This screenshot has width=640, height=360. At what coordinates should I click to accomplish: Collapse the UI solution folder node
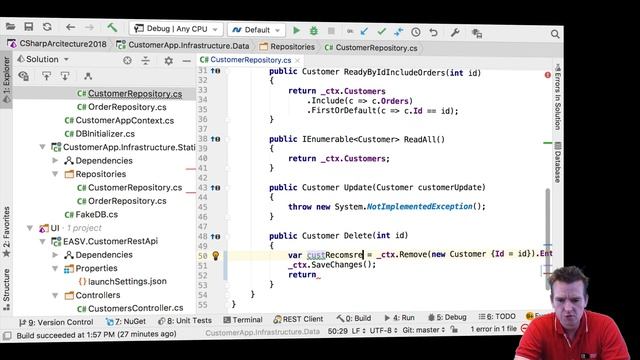[x=30, y=228]
